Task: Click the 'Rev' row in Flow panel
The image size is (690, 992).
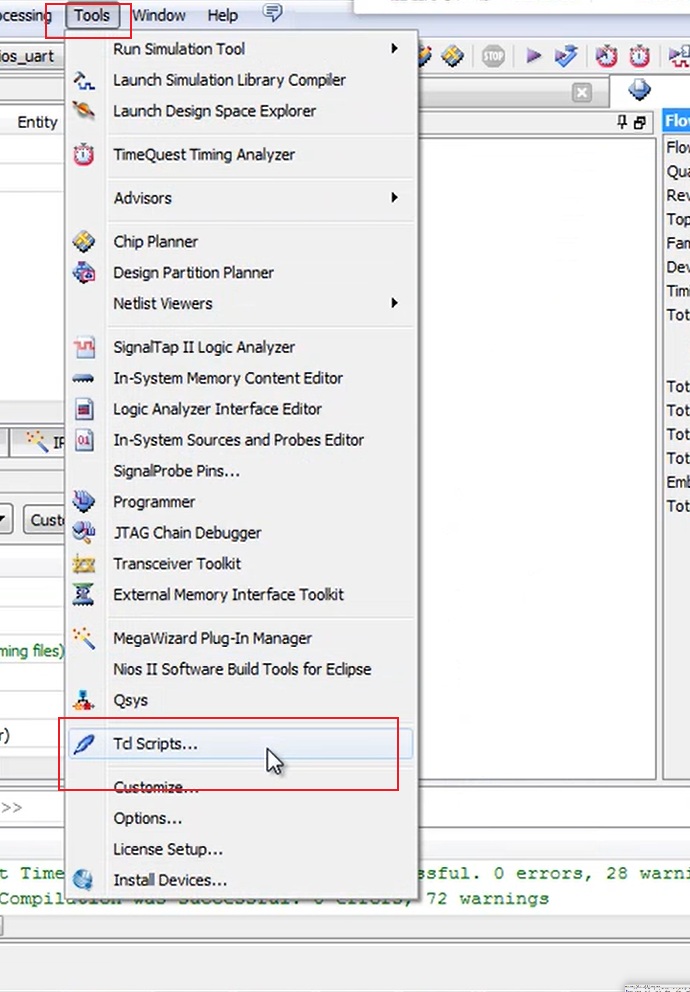Action: [x=677, y=195]
